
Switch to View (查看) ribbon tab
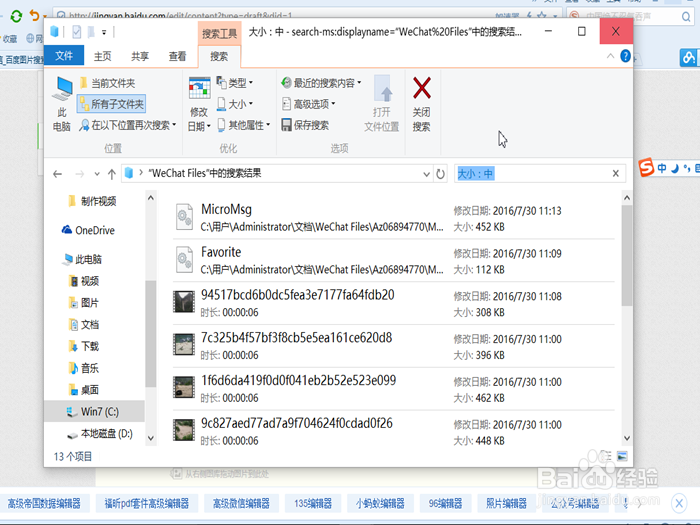pos(177,56)
